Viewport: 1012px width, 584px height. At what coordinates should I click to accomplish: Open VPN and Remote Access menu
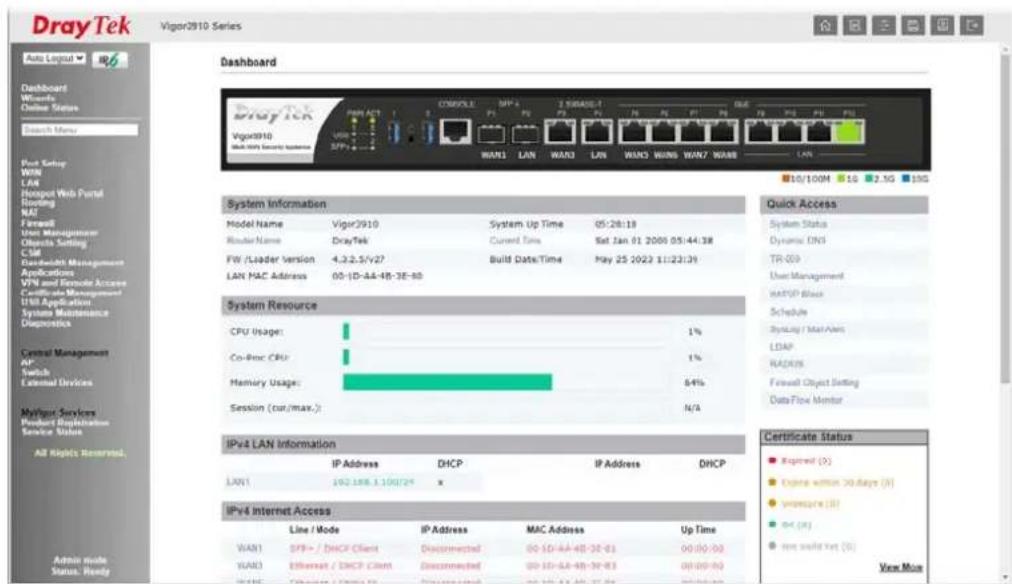tap(74, 283)
